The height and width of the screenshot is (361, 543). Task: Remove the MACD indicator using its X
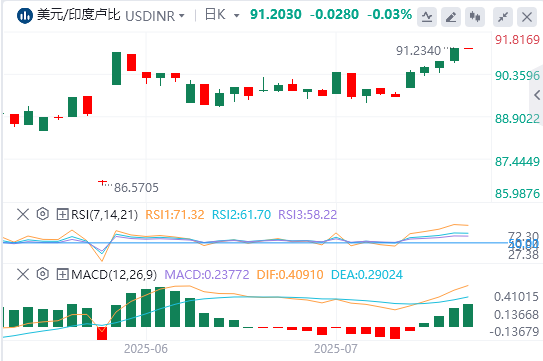click(23, 275)
